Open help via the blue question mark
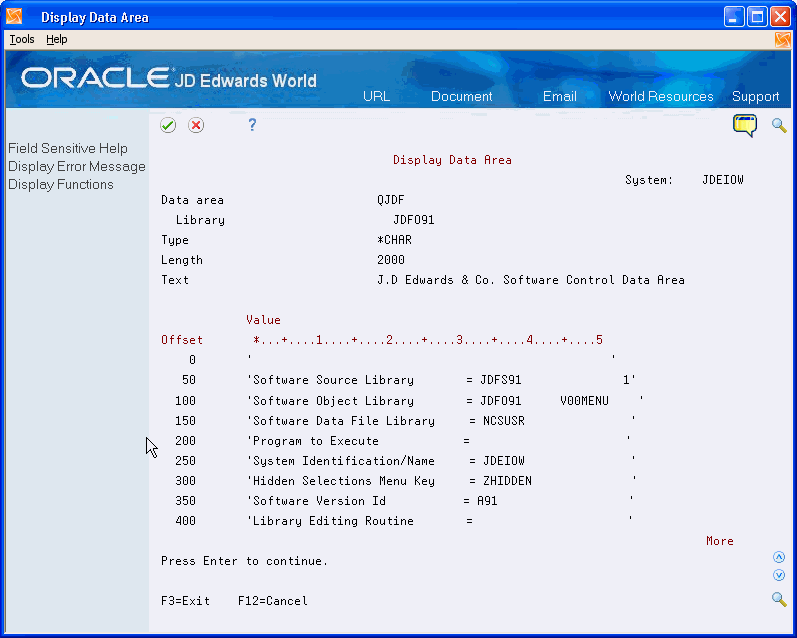This screenshot has width=797, height=638. (252, 125)
